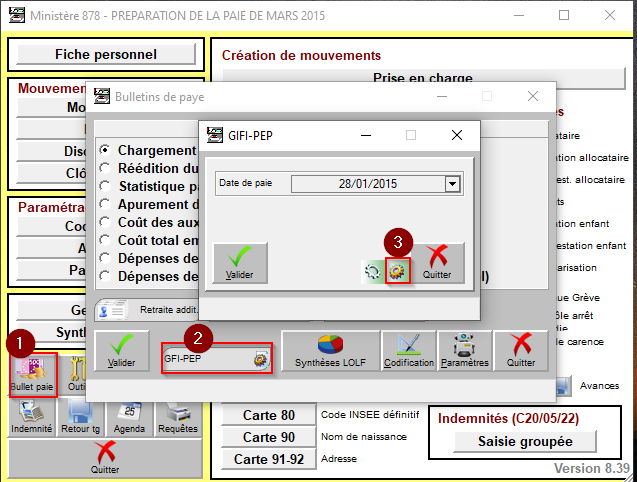Click the GFI-PEP button in Bulletins de paye

216,357
